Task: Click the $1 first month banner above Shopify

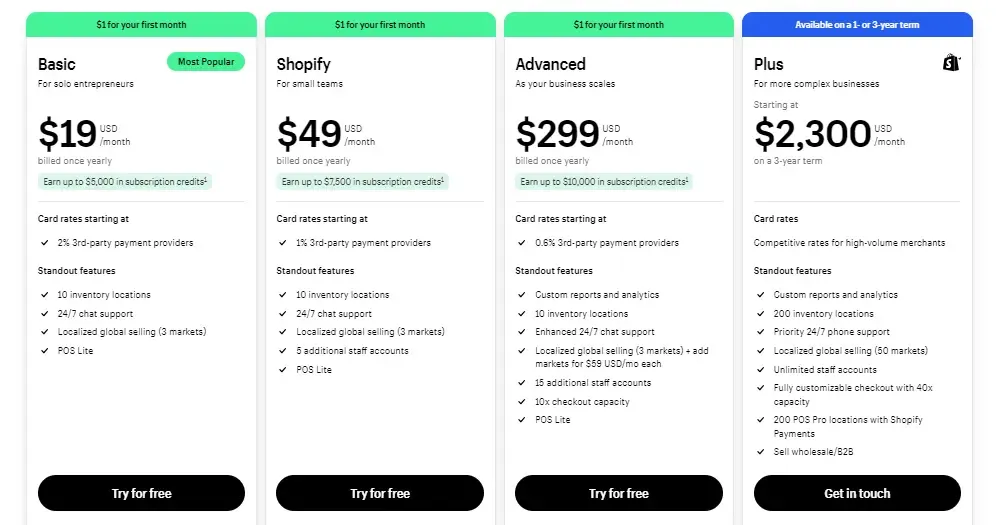Action: click(380, 25)
